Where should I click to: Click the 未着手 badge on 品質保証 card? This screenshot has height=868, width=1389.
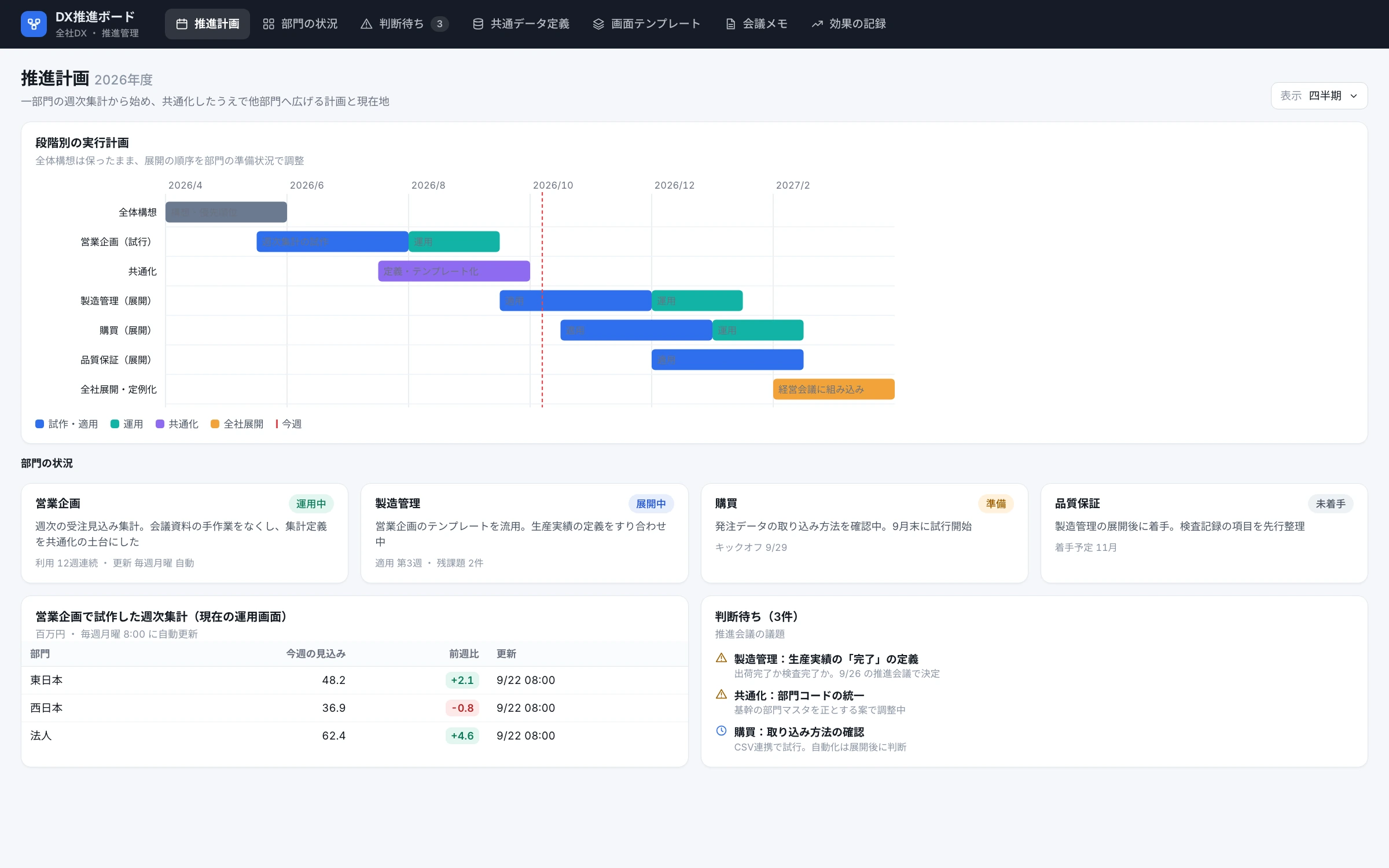click(1331, 504)
